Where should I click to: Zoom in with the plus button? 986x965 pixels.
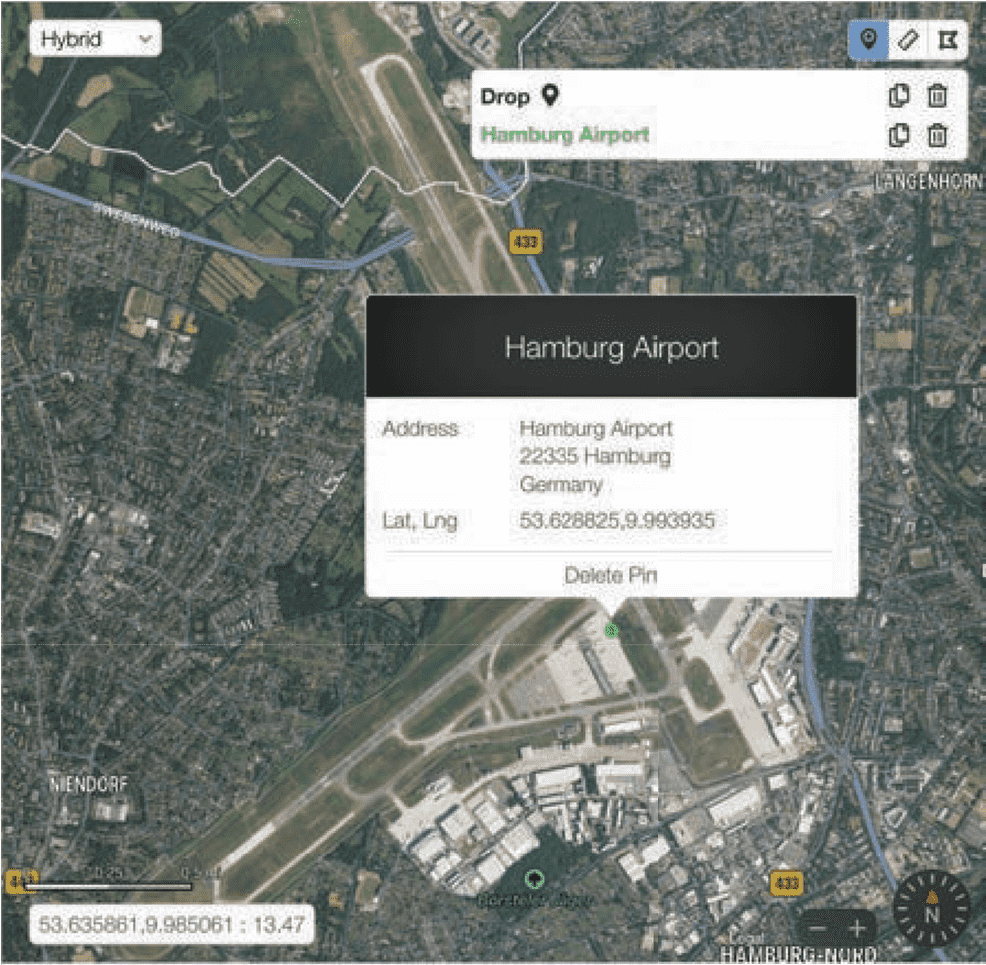click(x=857, y=929)
